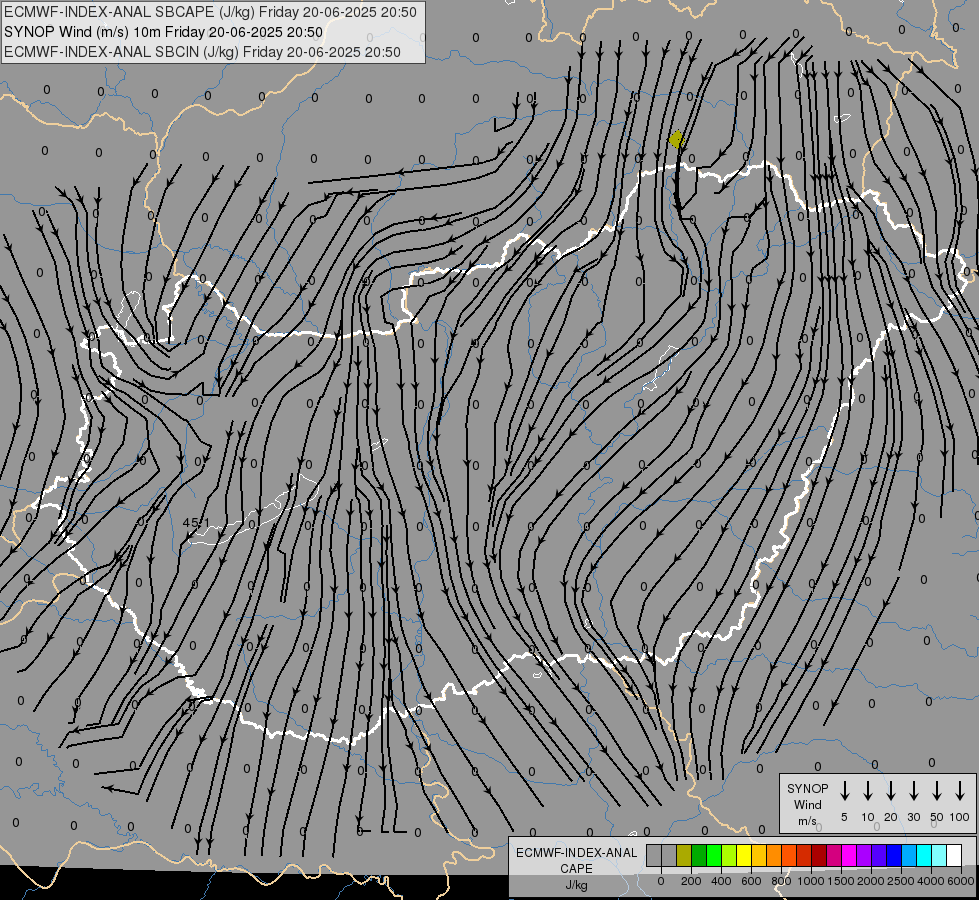Click the 1500 tick label on CAPE scale

pos(840,881)
